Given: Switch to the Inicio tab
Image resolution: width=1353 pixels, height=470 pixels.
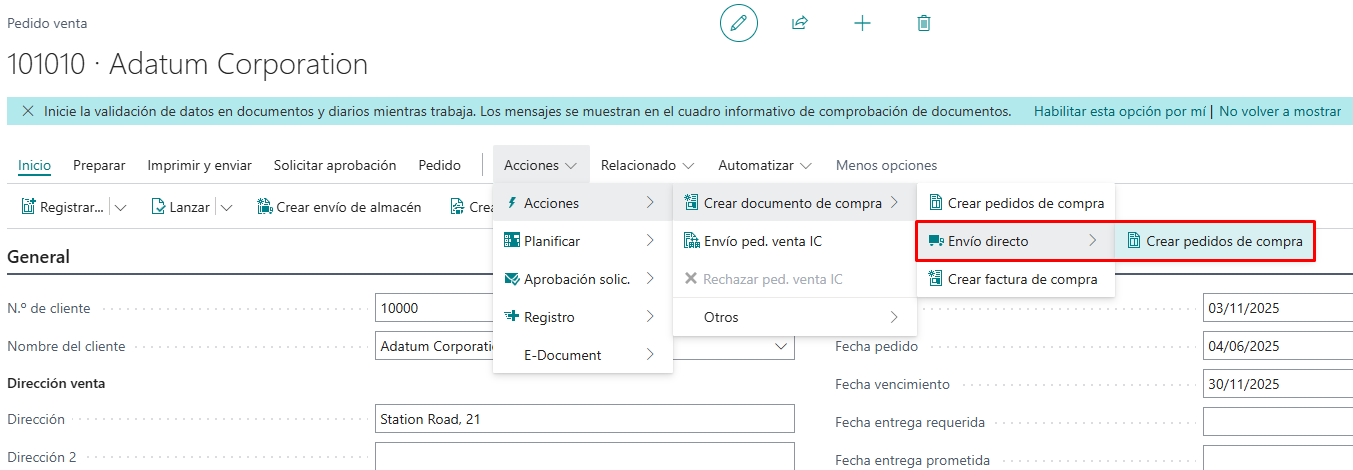Looking at the screenshot, I should [x=35, y=165].
